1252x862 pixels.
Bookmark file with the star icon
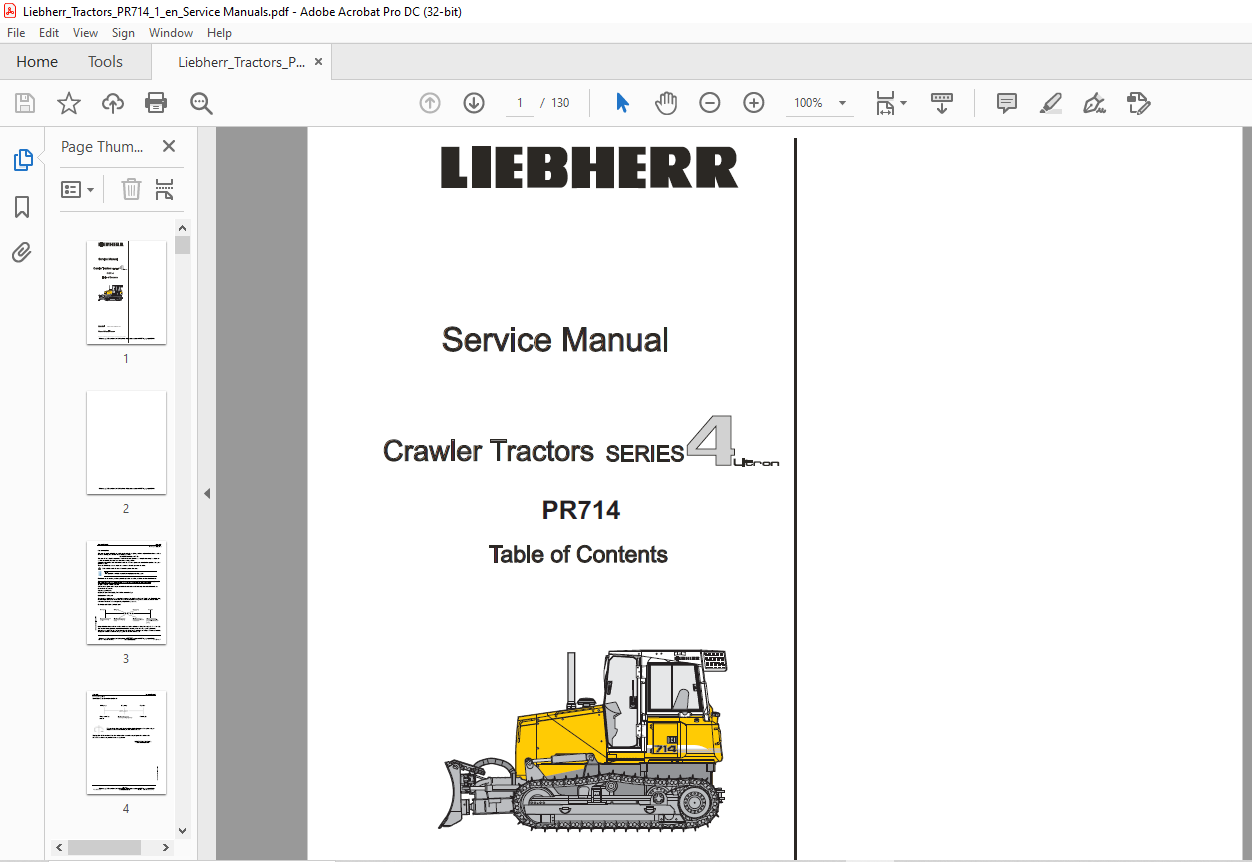coord(68,103)
